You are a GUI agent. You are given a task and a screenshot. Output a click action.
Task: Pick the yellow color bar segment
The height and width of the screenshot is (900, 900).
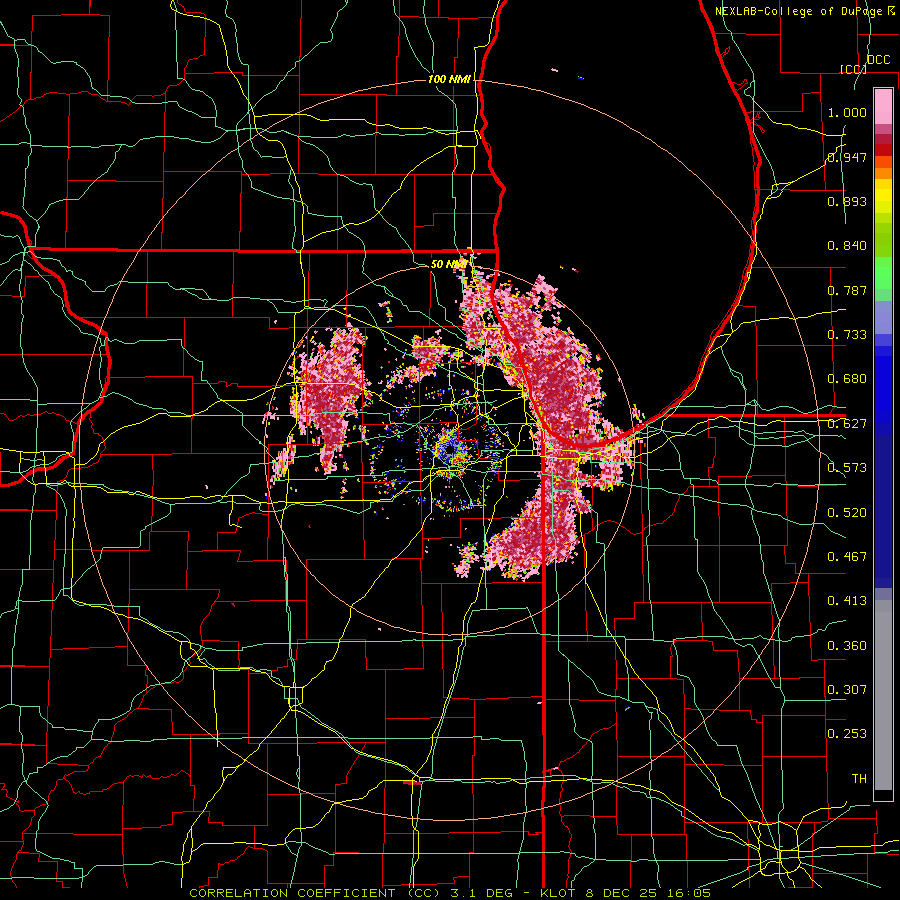[x=883, y=196]
